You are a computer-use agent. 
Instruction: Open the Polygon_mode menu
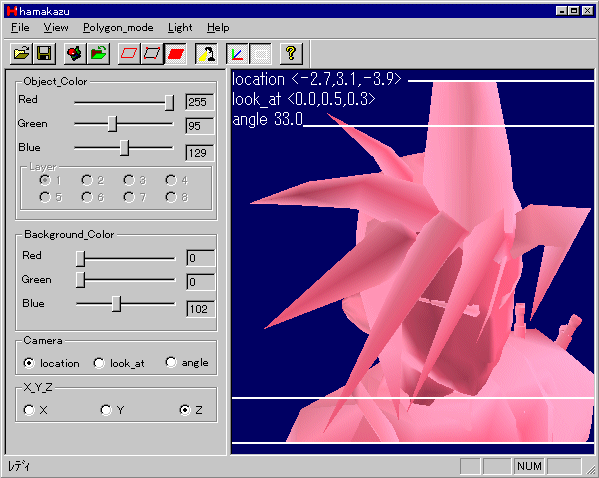pos(118,28)
